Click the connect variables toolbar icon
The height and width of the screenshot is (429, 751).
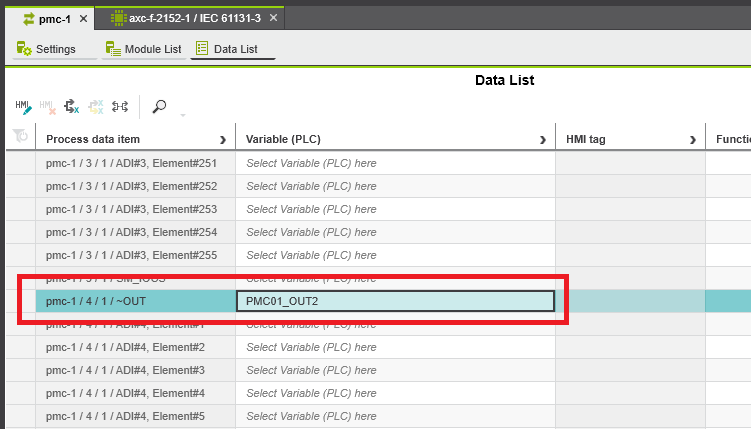[x=119, y=106]
